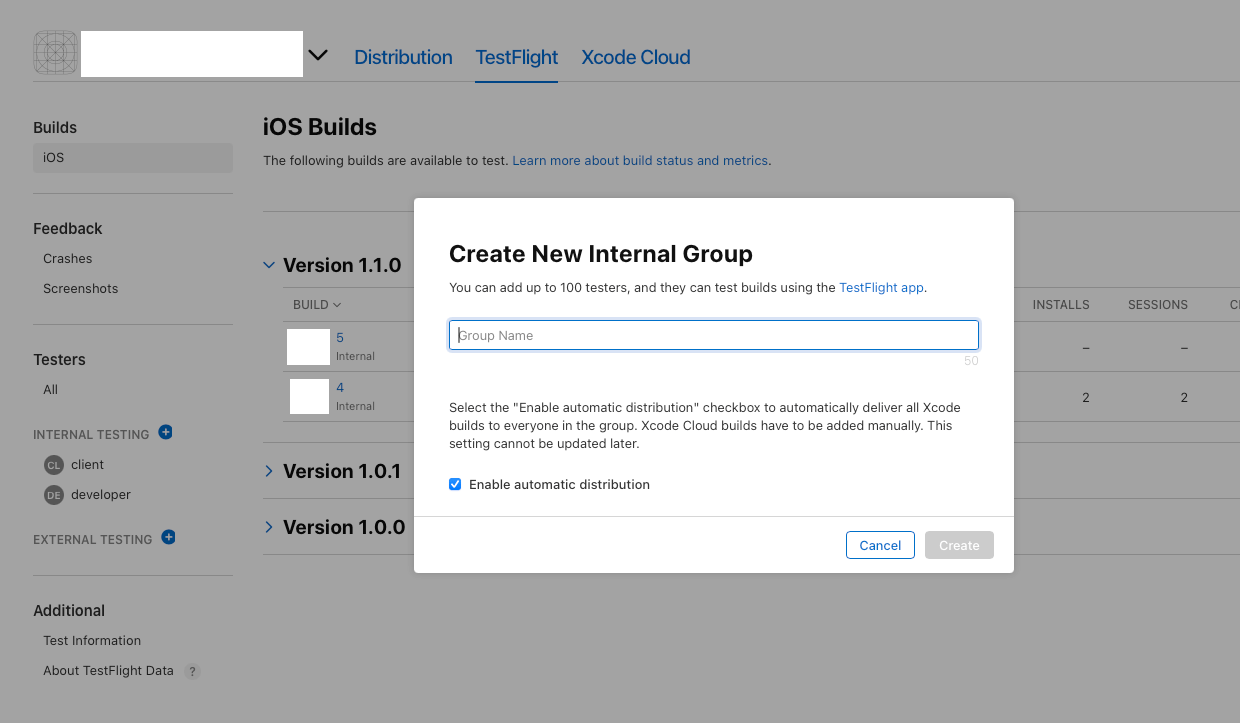The height and width of the screenshot is (723, 1240).
Task: Expand the Version 1.0.1 section
Action: click(x=269, y=471)
